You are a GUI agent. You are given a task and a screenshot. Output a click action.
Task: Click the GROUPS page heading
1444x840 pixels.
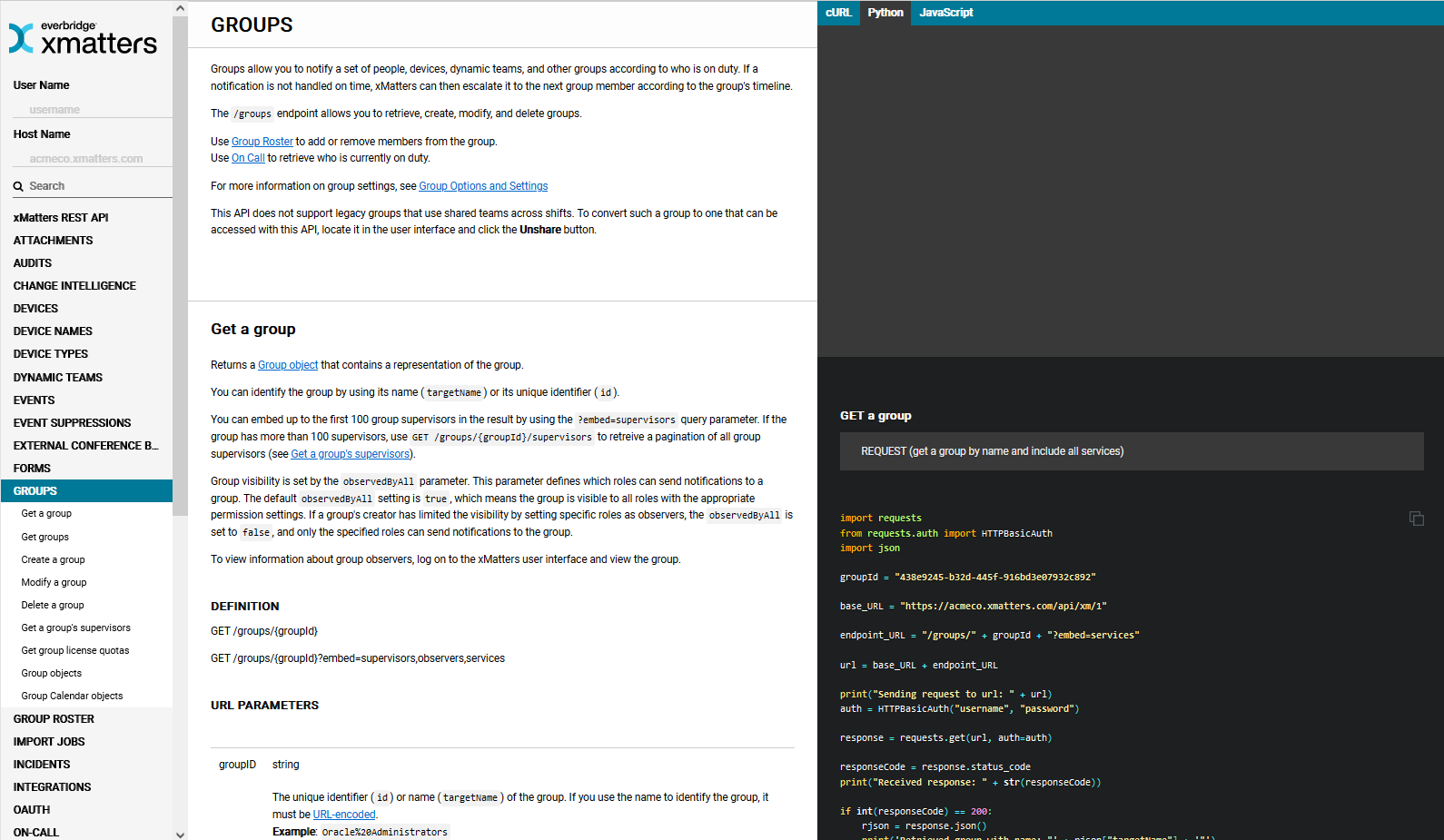point(252,25)
